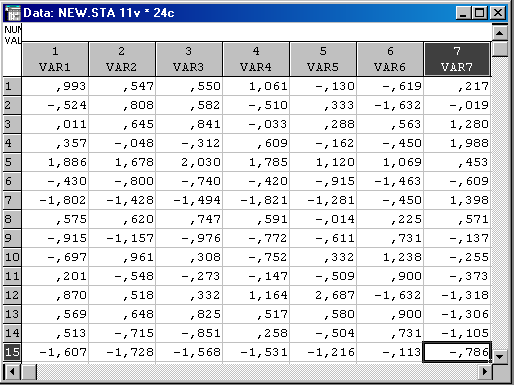The image size is (514, 385).
Task: Click cell value ,747 in VAR3
Action: tap(189, 219)
